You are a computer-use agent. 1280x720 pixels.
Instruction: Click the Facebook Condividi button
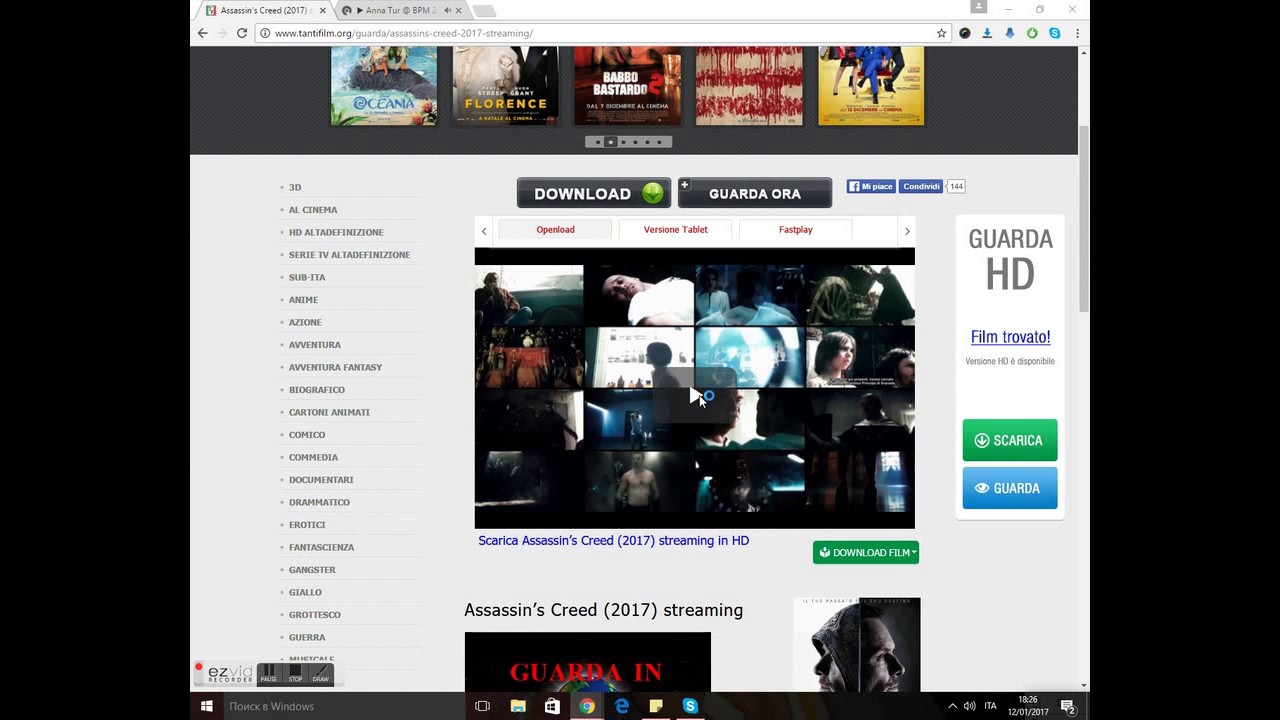pos(921,186)
